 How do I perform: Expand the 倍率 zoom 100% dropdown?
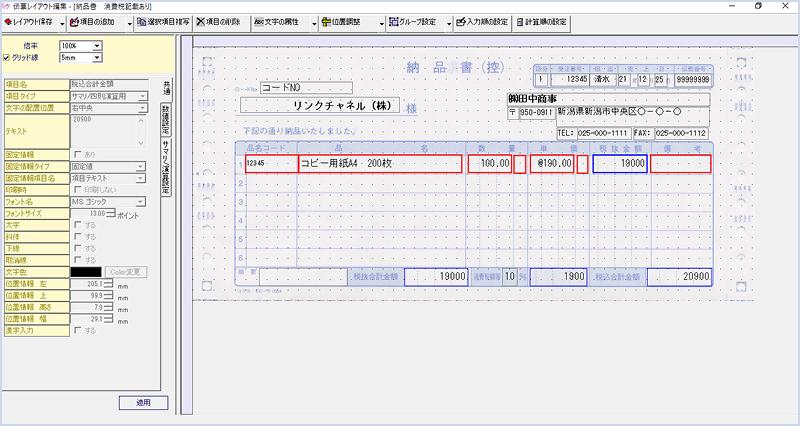[96, 46]
